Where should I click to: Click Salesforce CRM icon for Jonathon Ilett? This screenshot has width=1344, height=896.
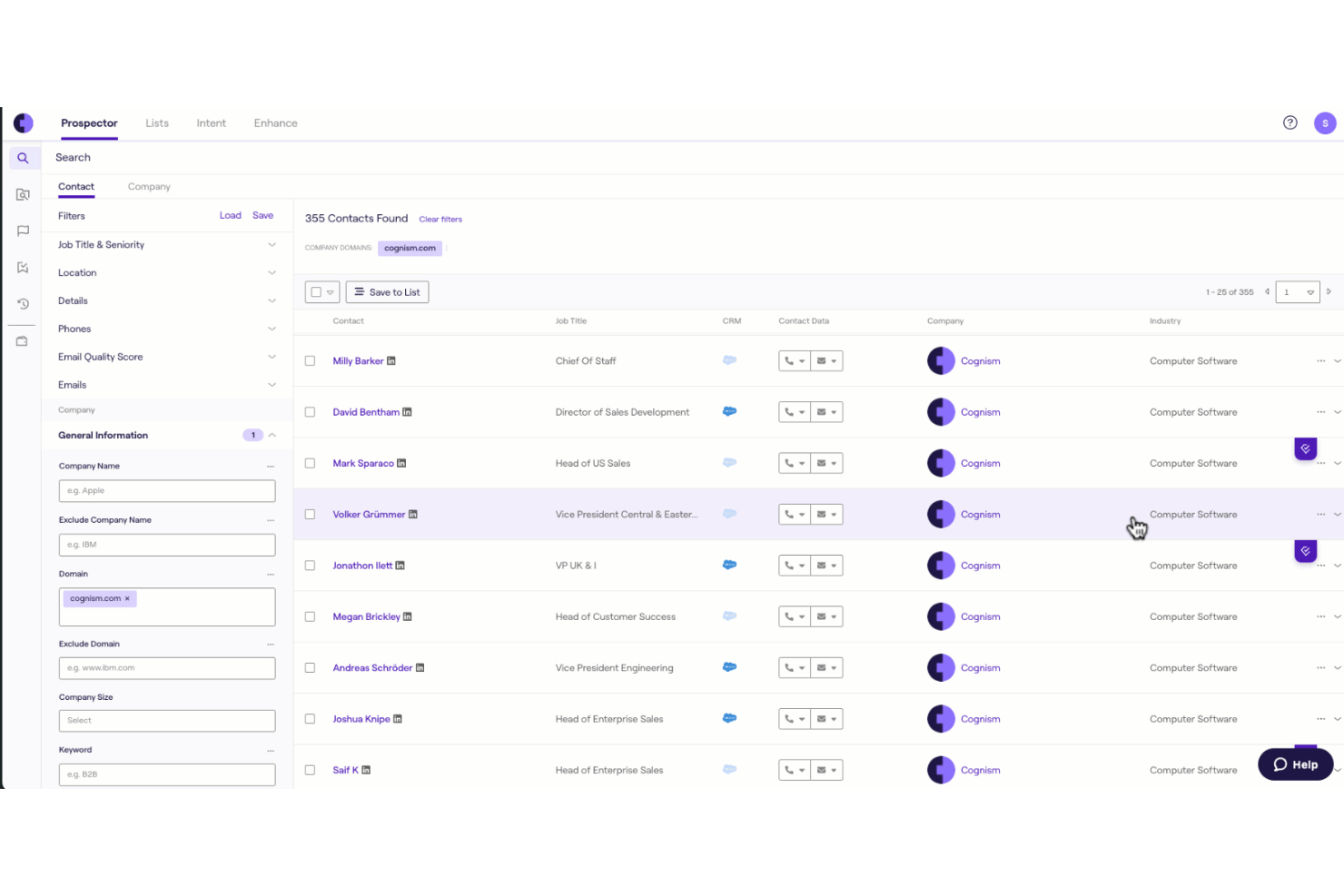[x=729, y=565]
